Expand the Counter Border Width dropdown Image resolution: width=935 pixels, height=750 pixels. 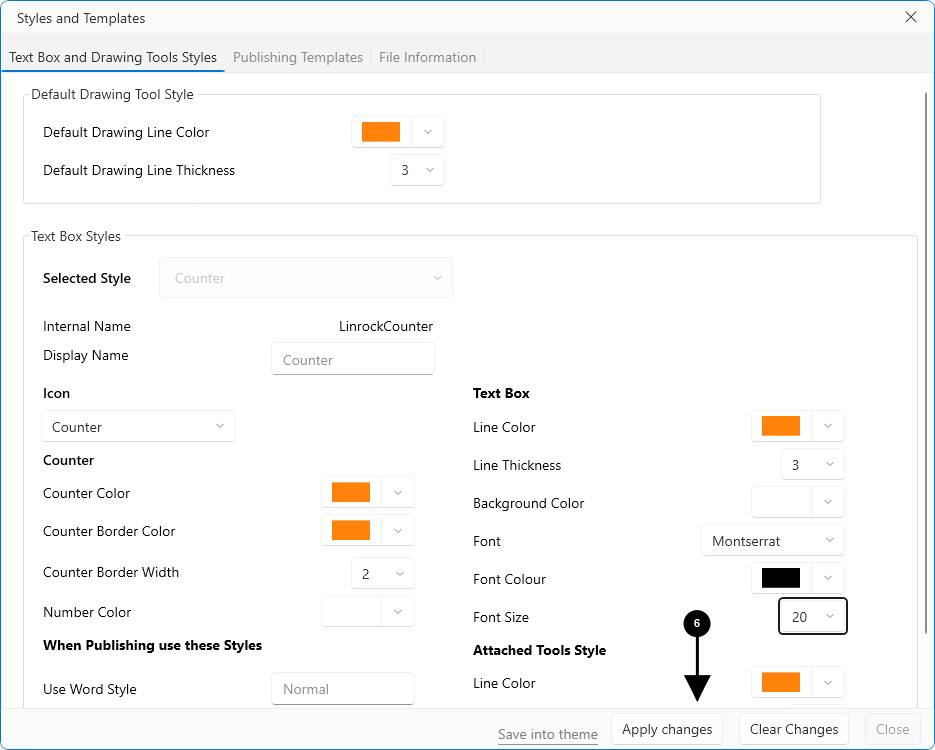pos(383,573)
